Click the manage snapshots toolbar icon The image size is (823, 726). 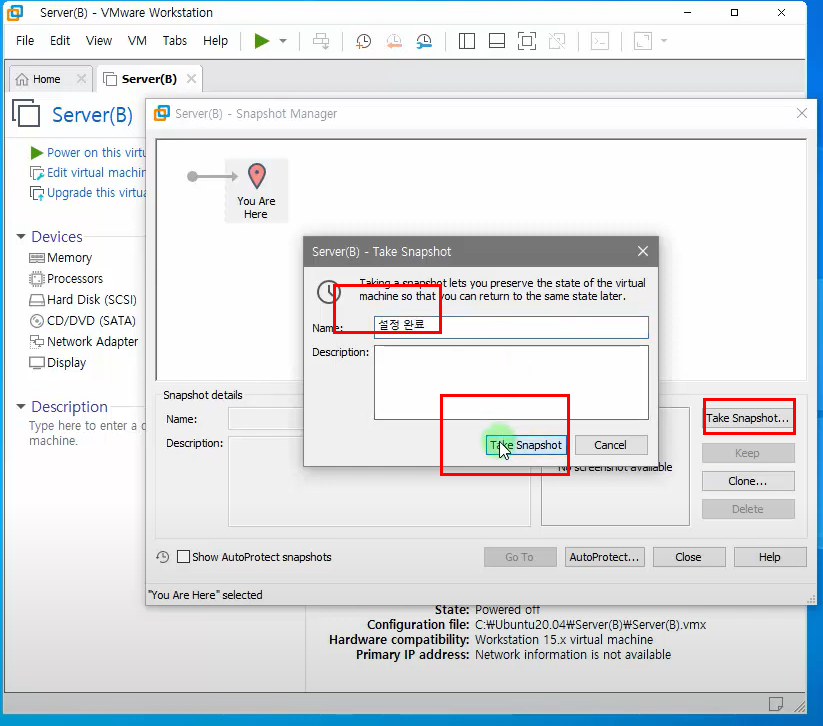[424, 41]
